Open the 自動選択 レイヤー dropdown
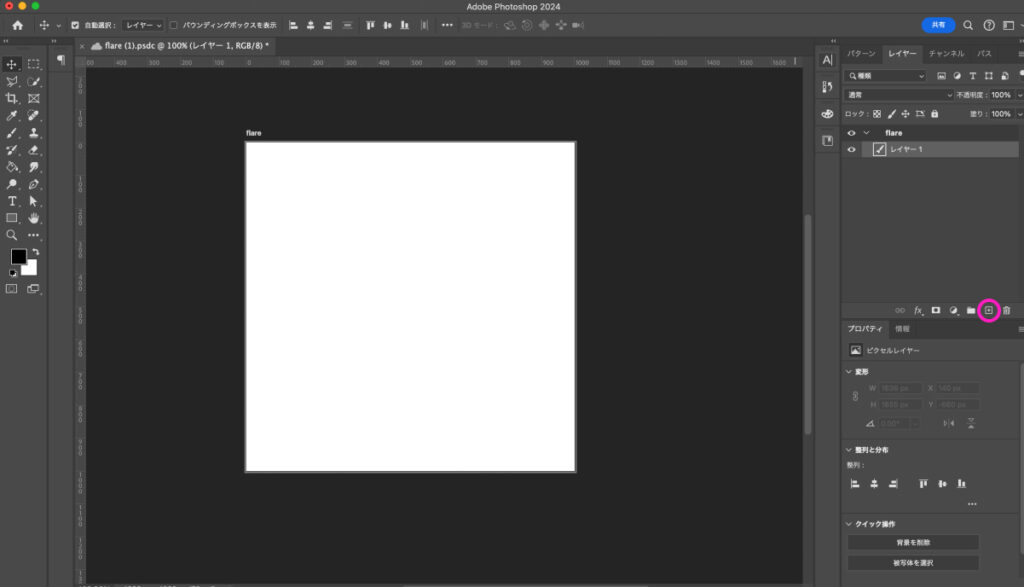The image size is (1024, 587). point(143,25)
